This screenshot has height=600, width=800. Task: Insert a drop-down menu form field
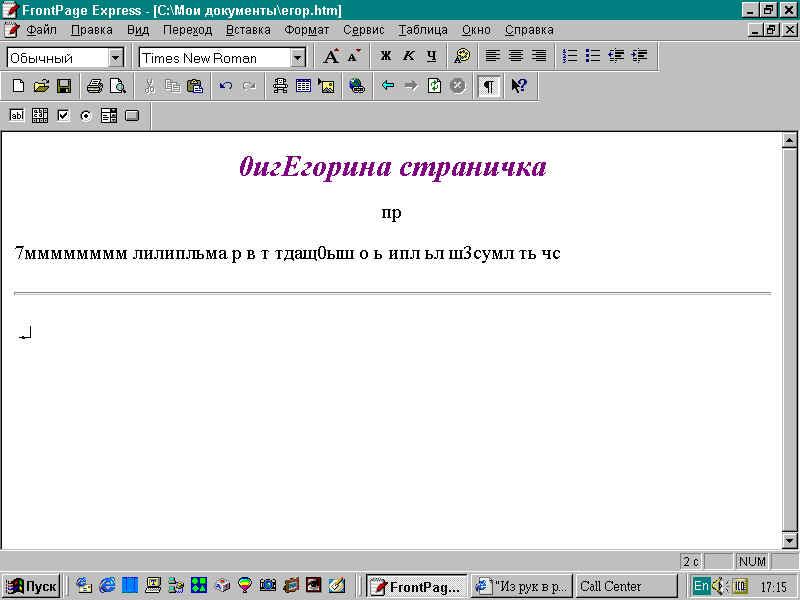pos(109,115)
